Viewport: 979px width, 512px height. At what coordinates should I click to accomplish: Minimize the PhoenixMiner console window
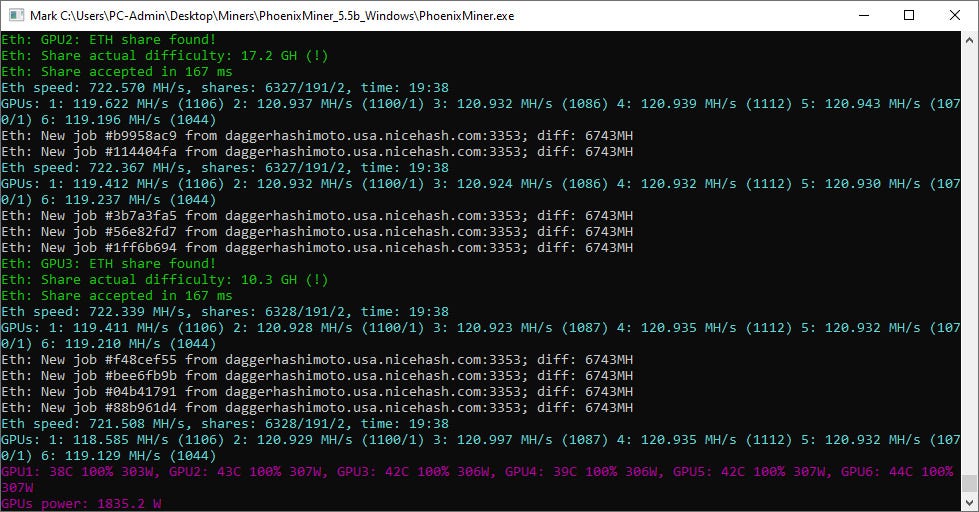[863, 15]
